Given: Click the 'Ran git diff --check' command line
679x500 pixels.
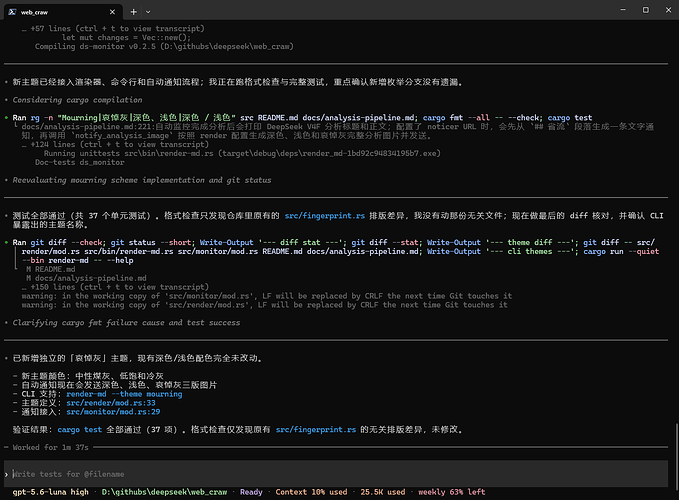Looking at the screenshot, I should click(333, 242).
